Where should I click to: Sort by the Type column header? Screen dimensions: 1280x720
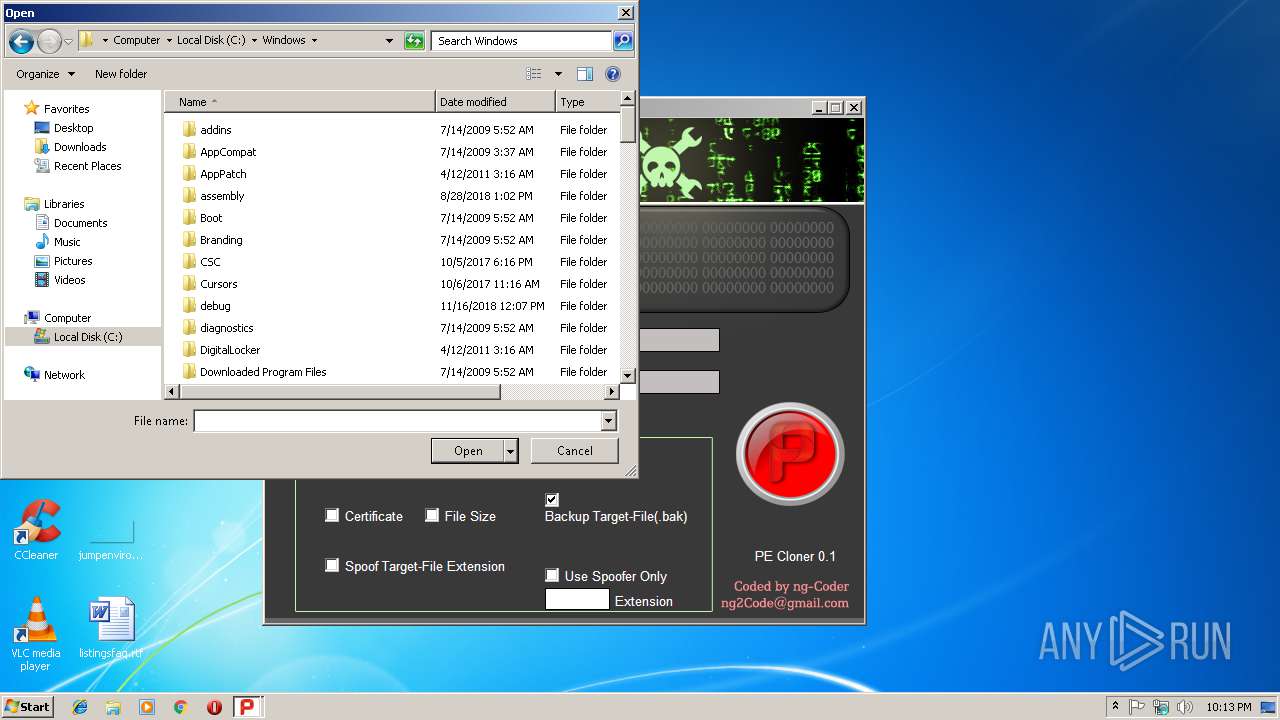coord(587,102)
